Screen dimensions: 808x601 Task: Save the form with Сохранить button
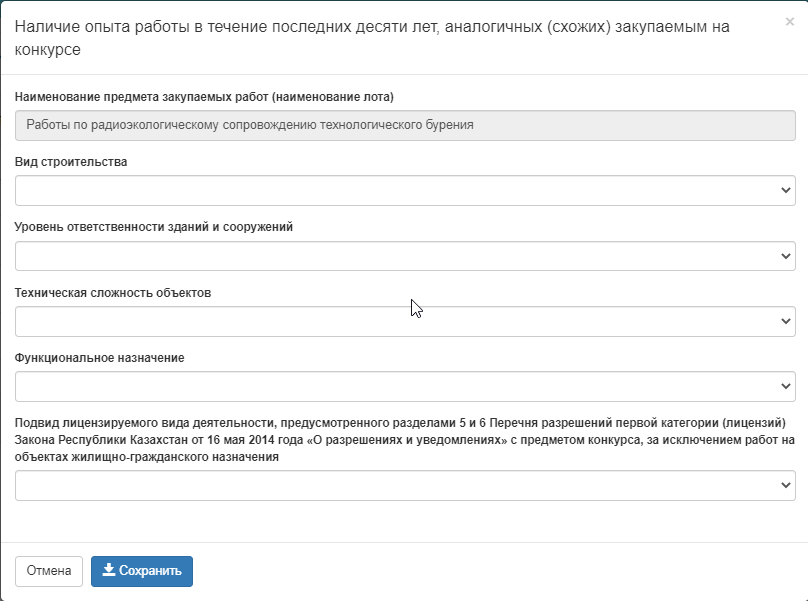tap(142, 571)
